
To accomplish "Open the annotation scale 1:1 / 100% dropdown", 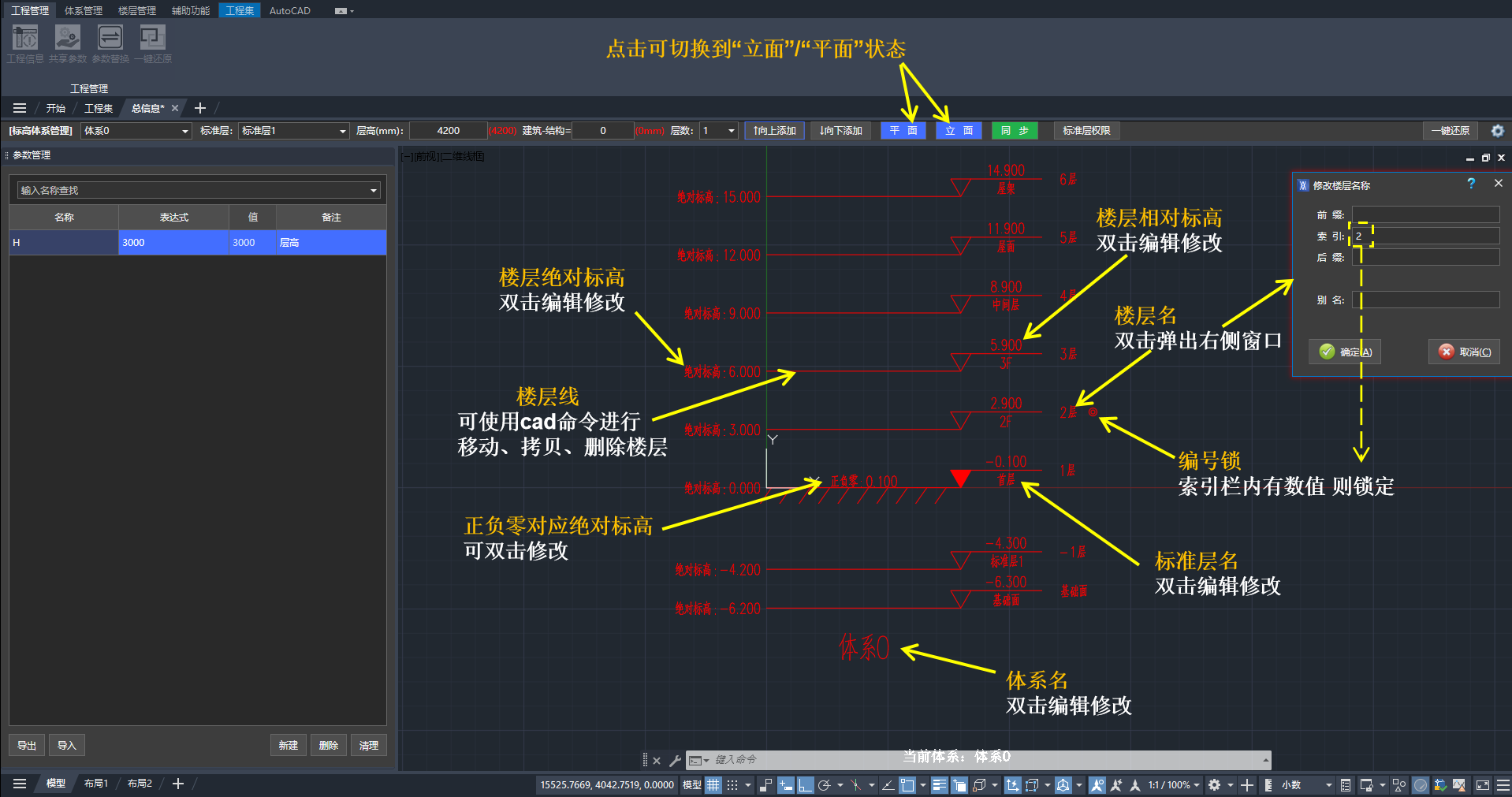I will (x=1174, y=785).
